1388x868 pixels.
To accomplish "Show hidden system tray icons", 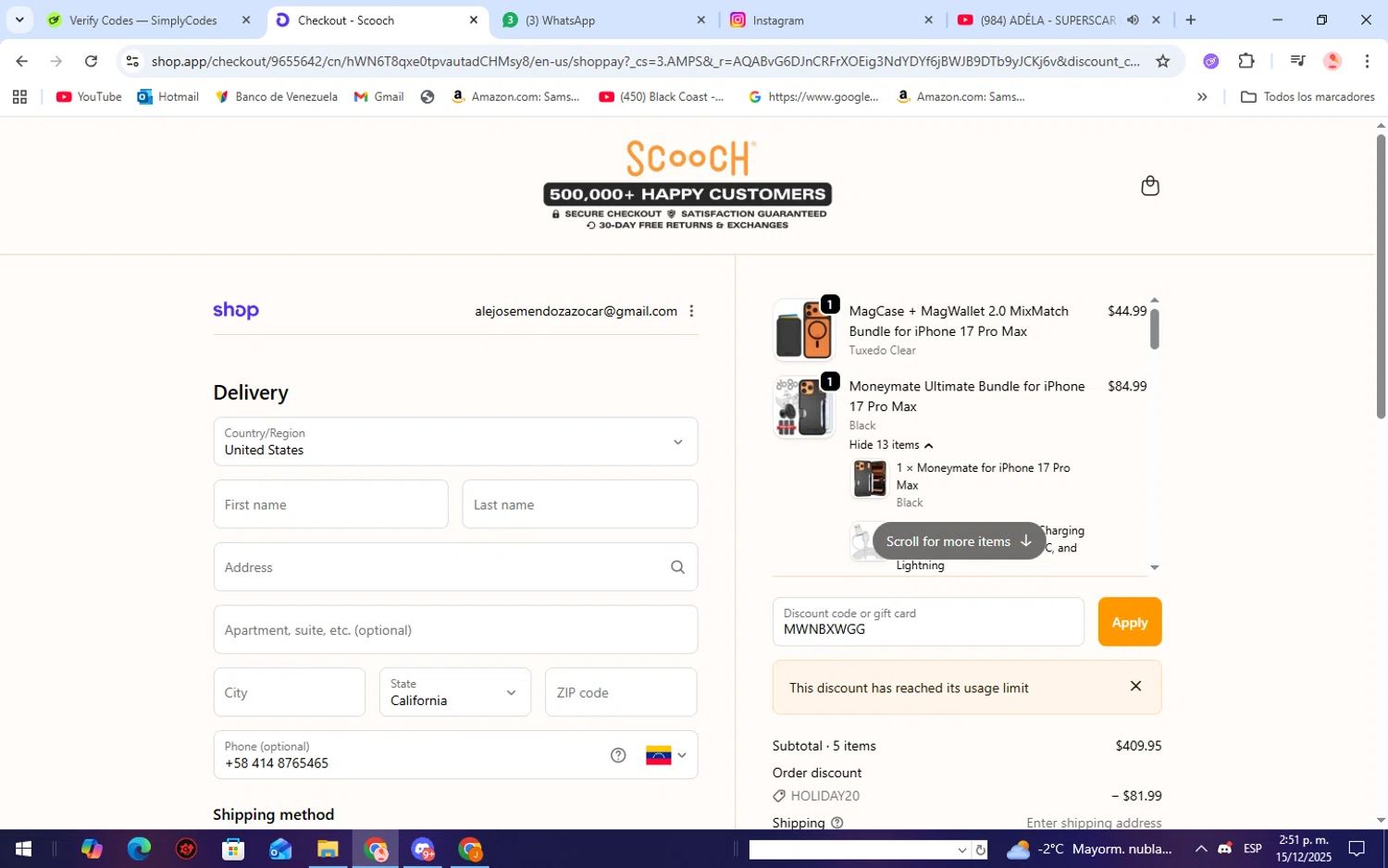I will [x=1200, y=849].
